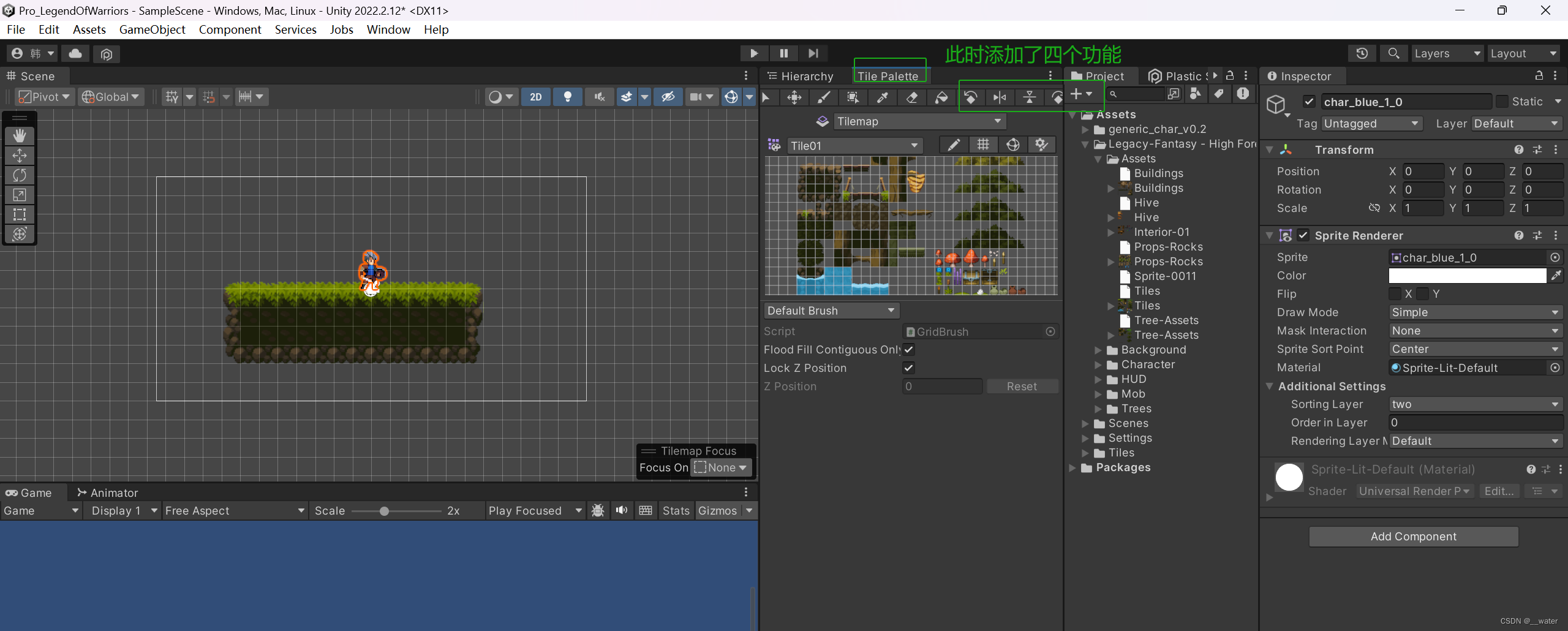This screenshot has height=631, width=1568.
Task: Select the Hand (View) tool in Scene
Action: (20, 136)
